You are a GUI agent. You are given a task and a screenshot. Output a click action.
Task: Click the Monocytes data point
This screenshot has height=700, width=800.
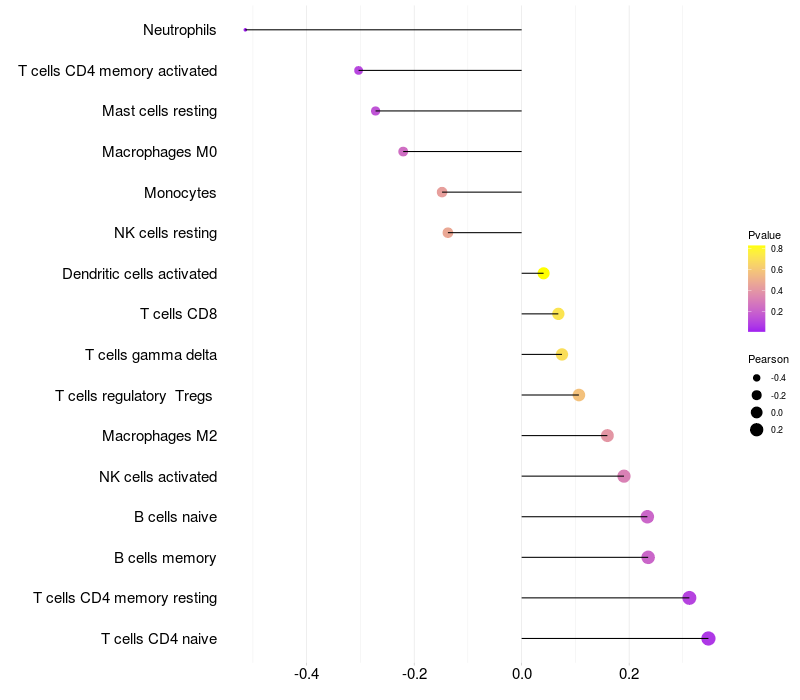(x=442, y=192)
